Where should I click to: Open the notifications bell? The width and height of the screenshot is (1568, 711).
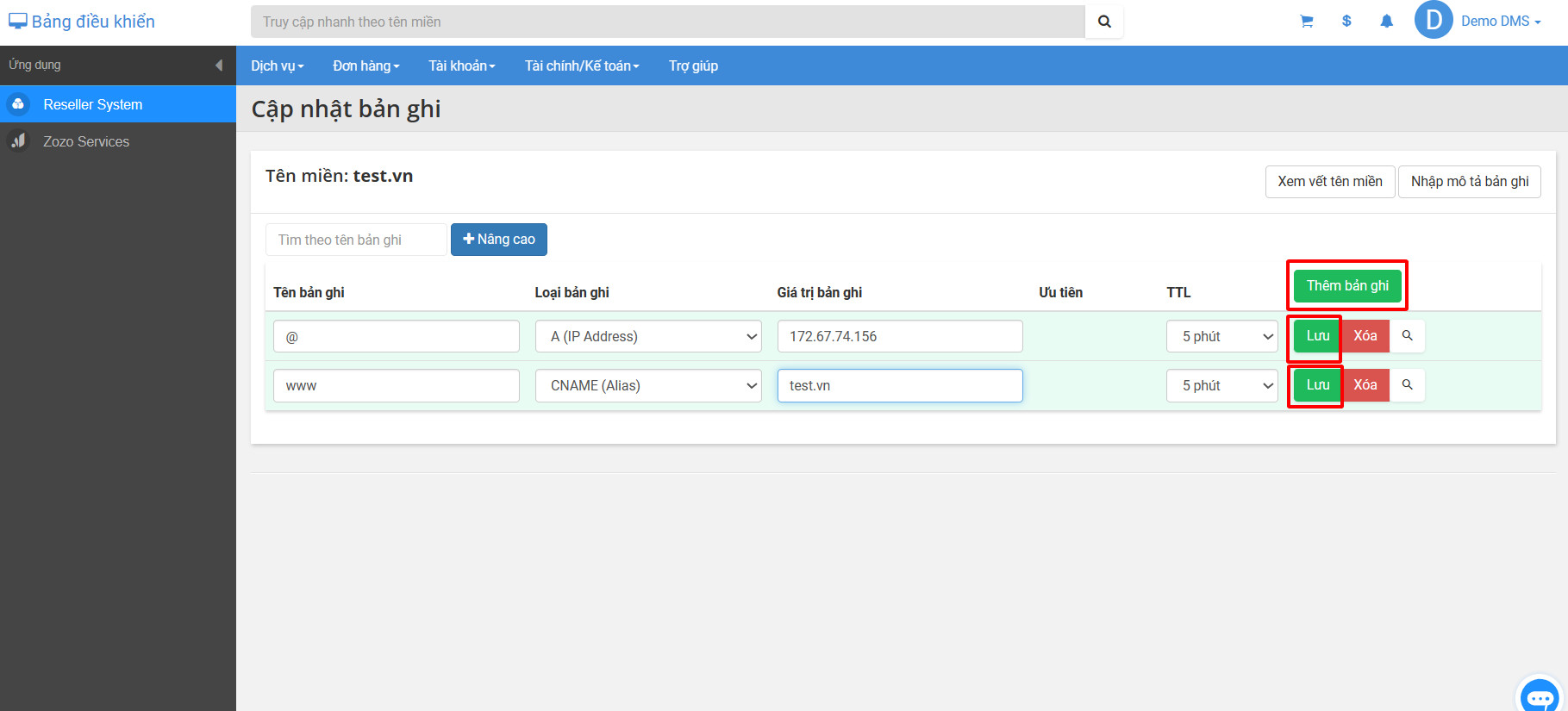pyautogui.click(x=1386, y=22)
